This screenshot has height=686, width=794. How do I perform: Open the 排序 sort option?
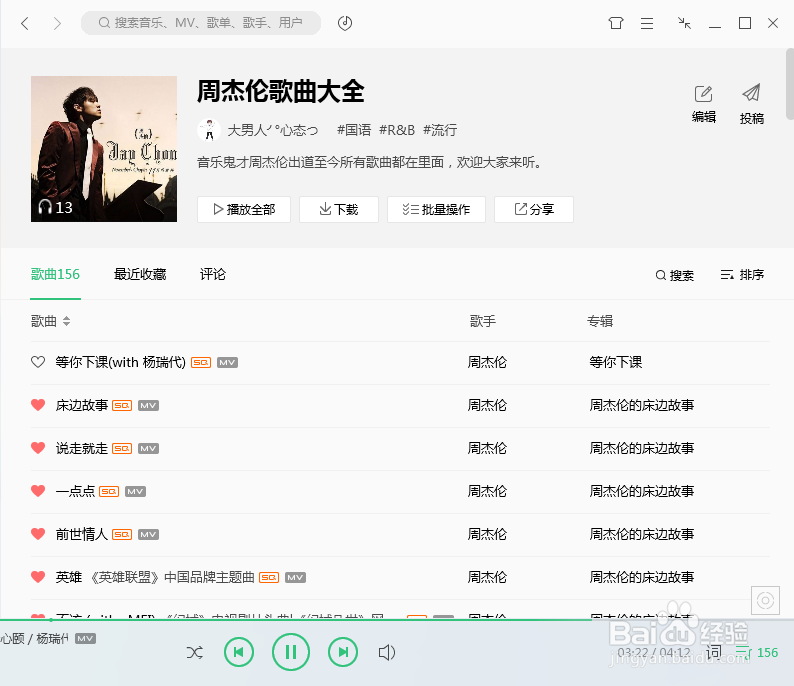742,275
